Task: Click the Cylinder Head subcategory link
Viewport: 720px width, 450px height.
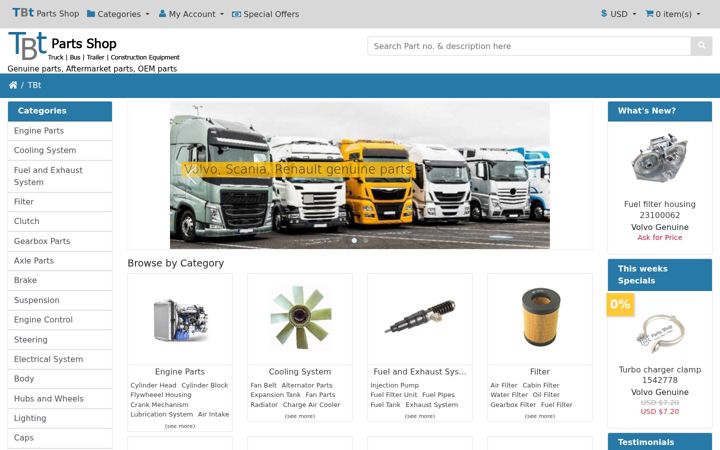Action: pyautogui.click(x=153, y=385)
